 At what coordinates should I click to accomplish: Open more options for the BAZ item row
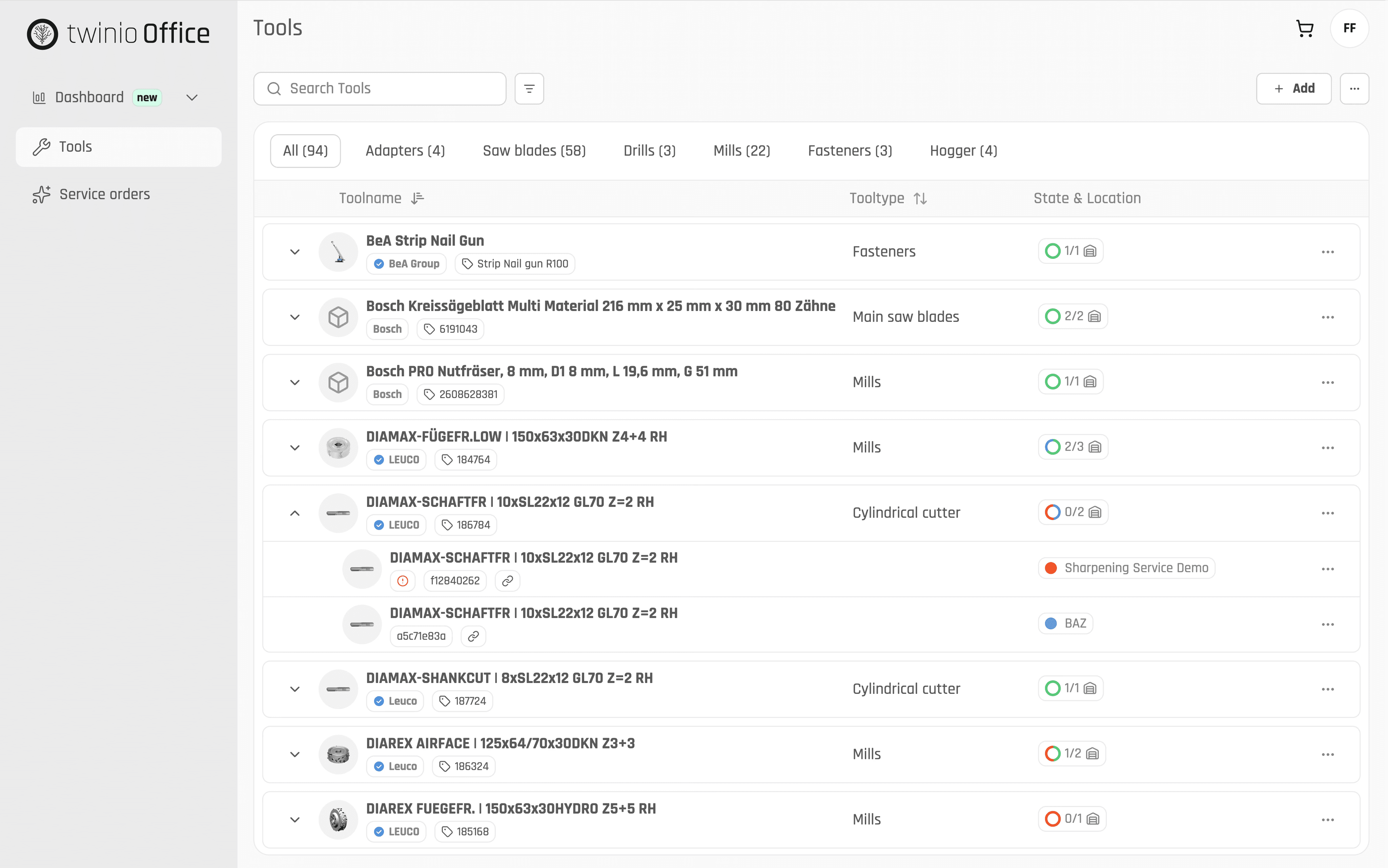(x=1327, y=625)
